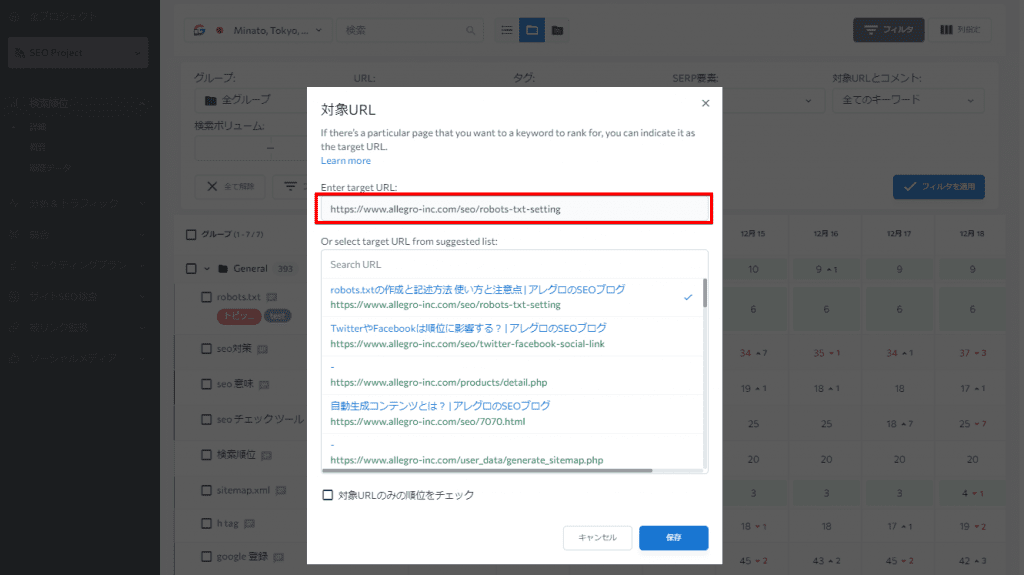Select the robots-txt-setting suggested URL entry
1024x575 pixels.
pos(512,297)
